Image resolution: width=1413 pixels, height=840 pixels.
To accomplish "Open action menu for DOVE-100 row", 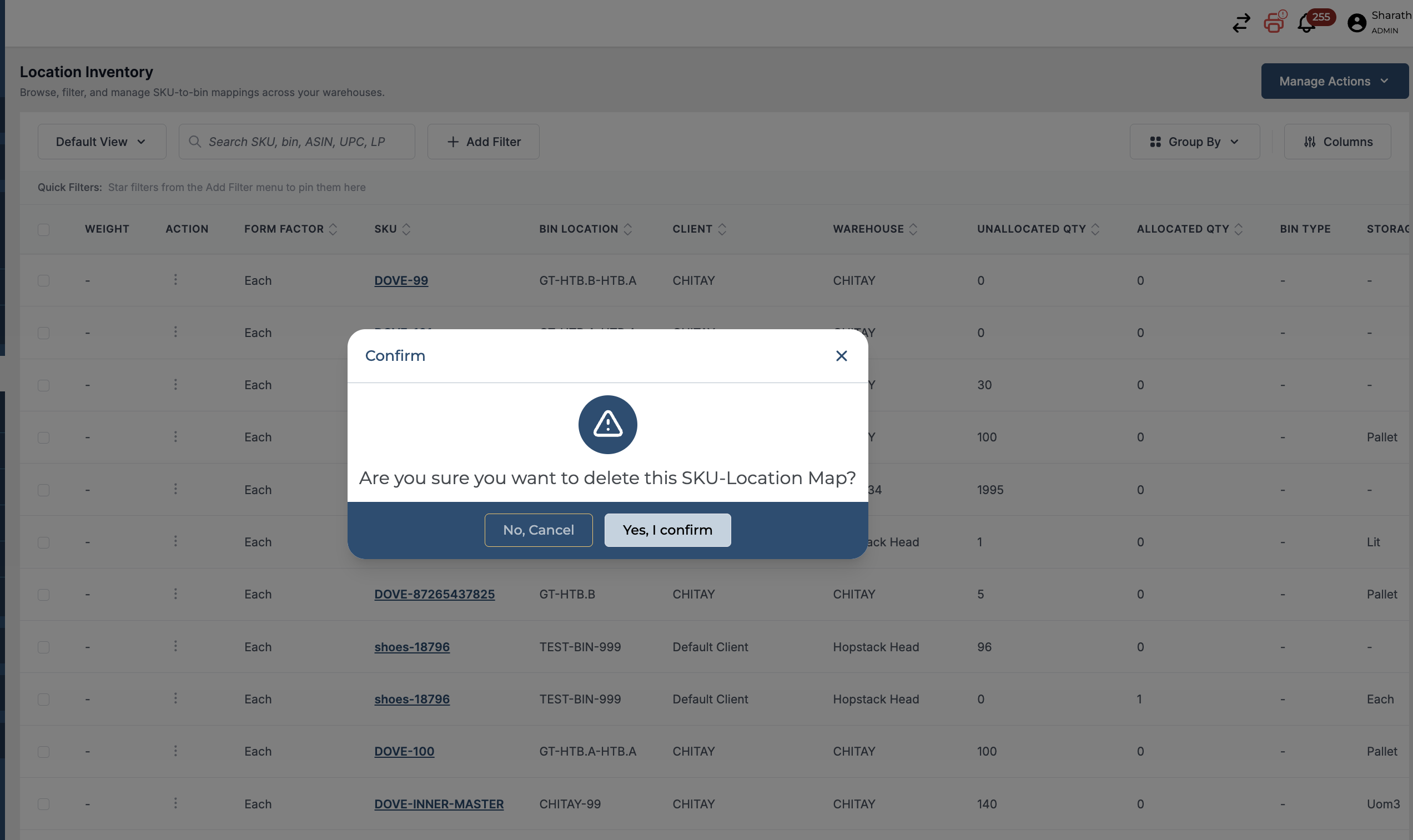I will (x=175, y=751).
